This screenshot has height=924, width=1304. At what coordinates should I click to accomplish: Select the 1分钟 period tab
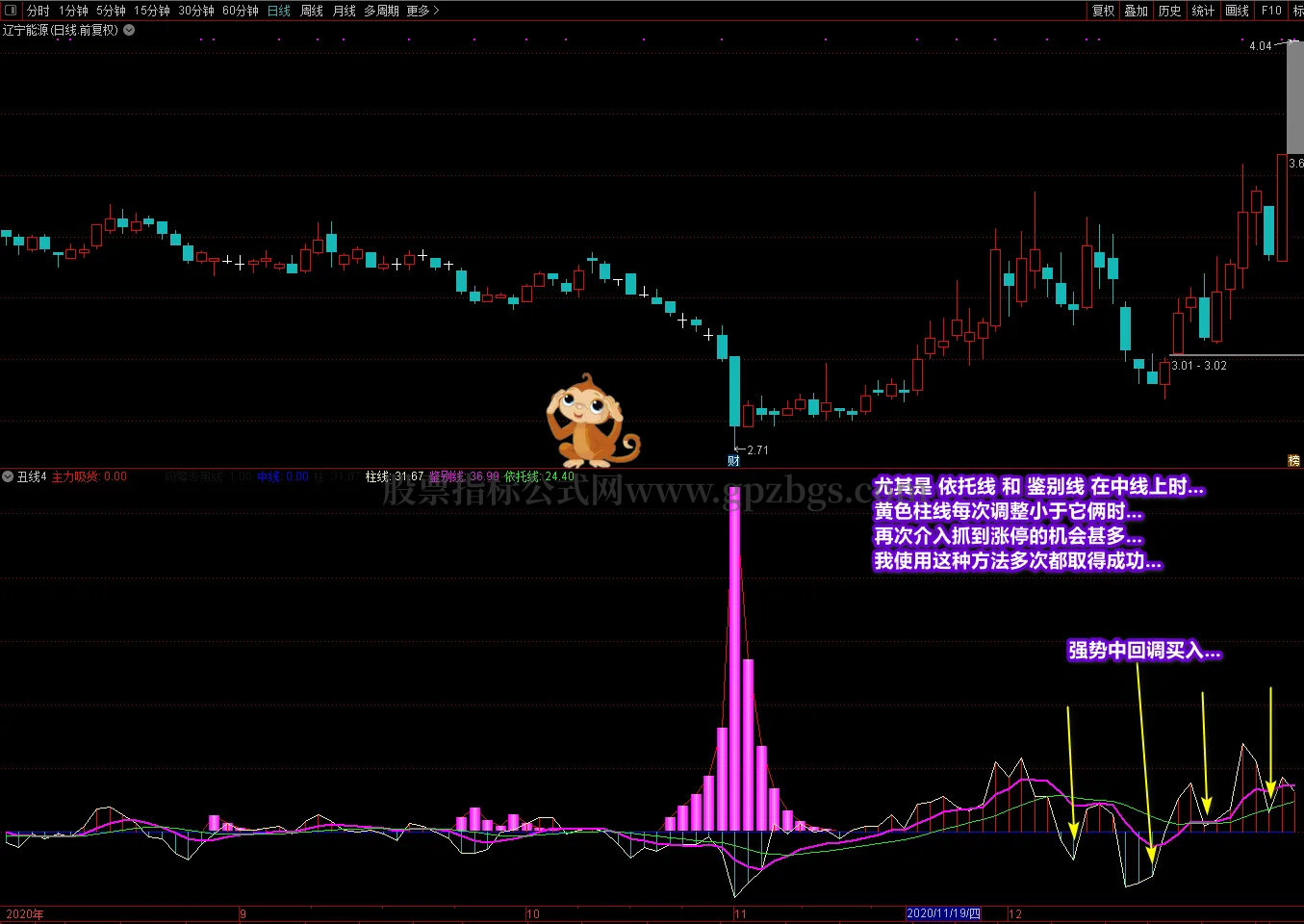73,11
